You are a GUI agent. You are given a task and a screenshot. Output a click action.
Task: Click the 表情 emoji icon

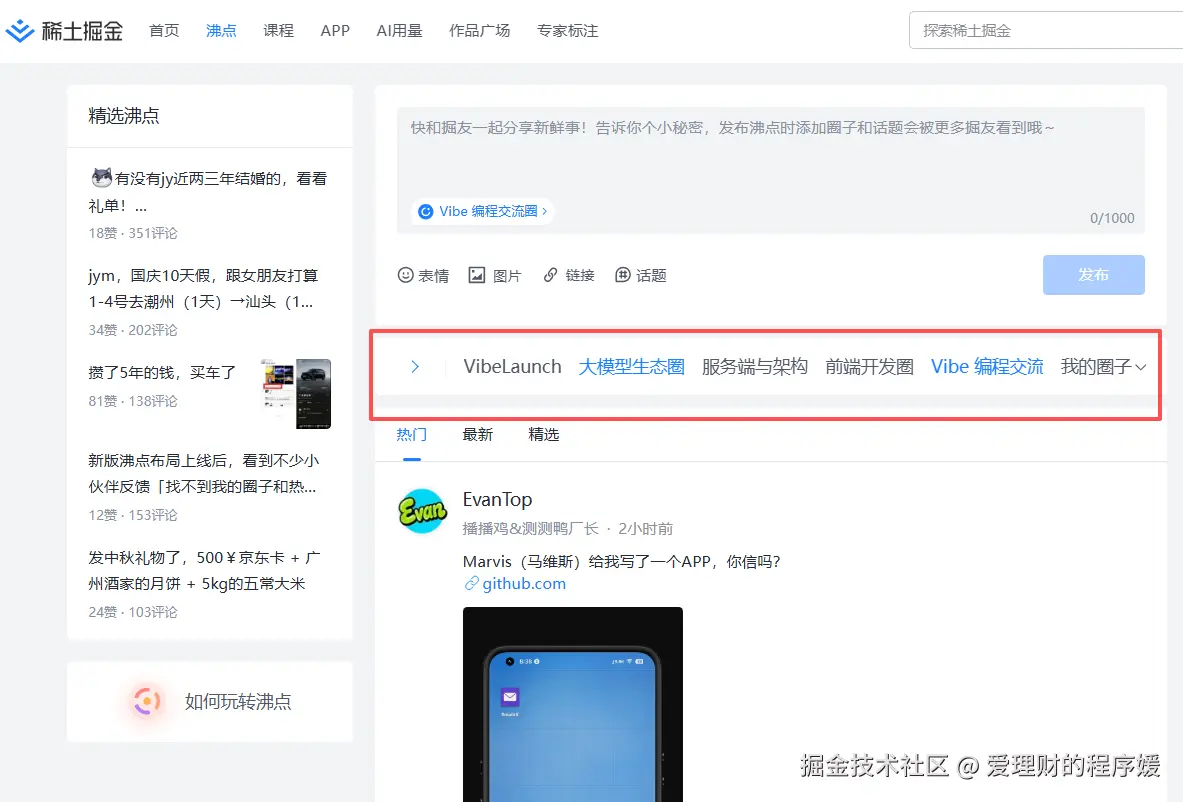[405, 275]
